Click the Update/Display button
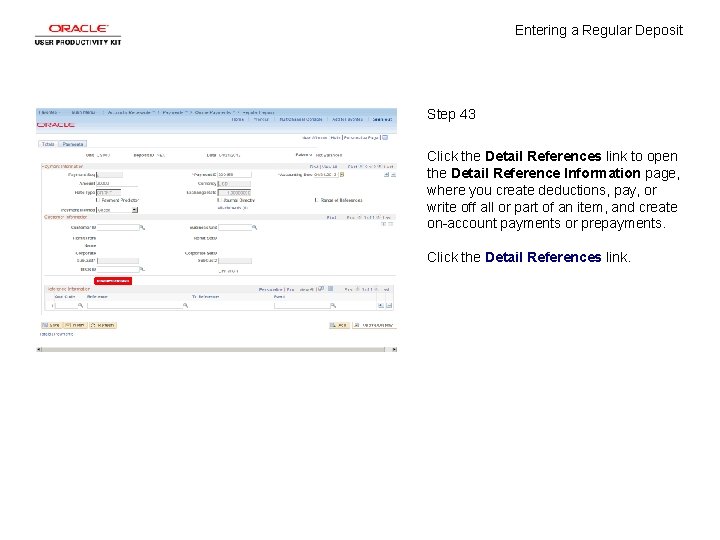Image resolution: width=720 pixels, height=540 pixels. tap(374, 325)
